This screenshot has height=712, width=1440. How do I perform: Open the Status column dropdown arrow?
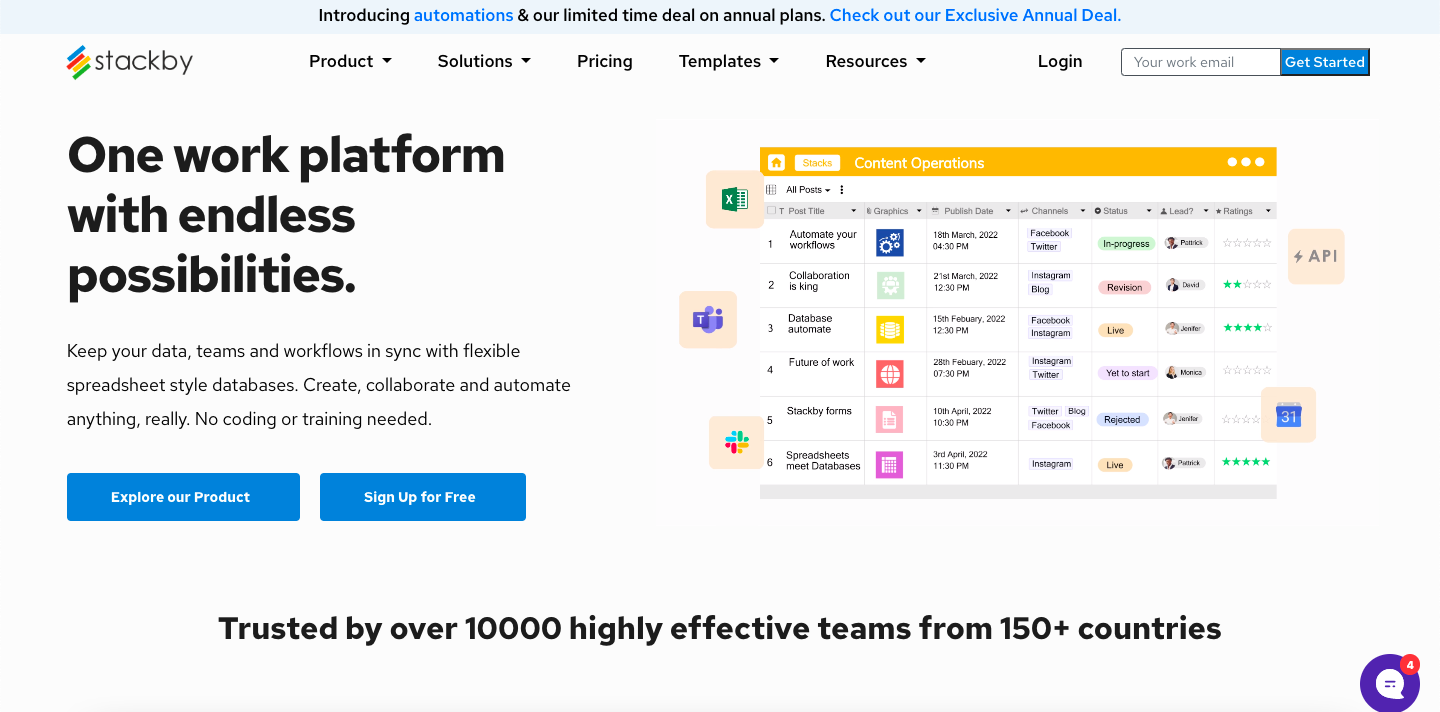coord(1147,211)
